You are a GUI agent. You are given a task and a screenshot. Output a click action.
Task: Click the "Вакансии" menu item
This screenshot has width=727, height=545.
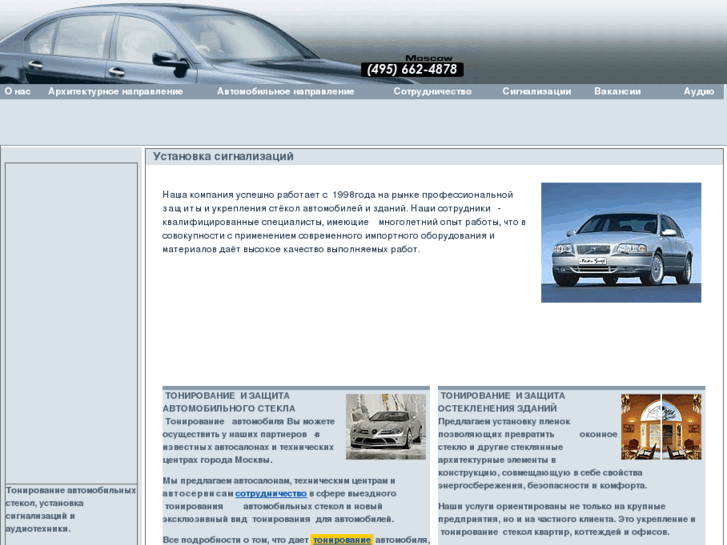(618, 91)
